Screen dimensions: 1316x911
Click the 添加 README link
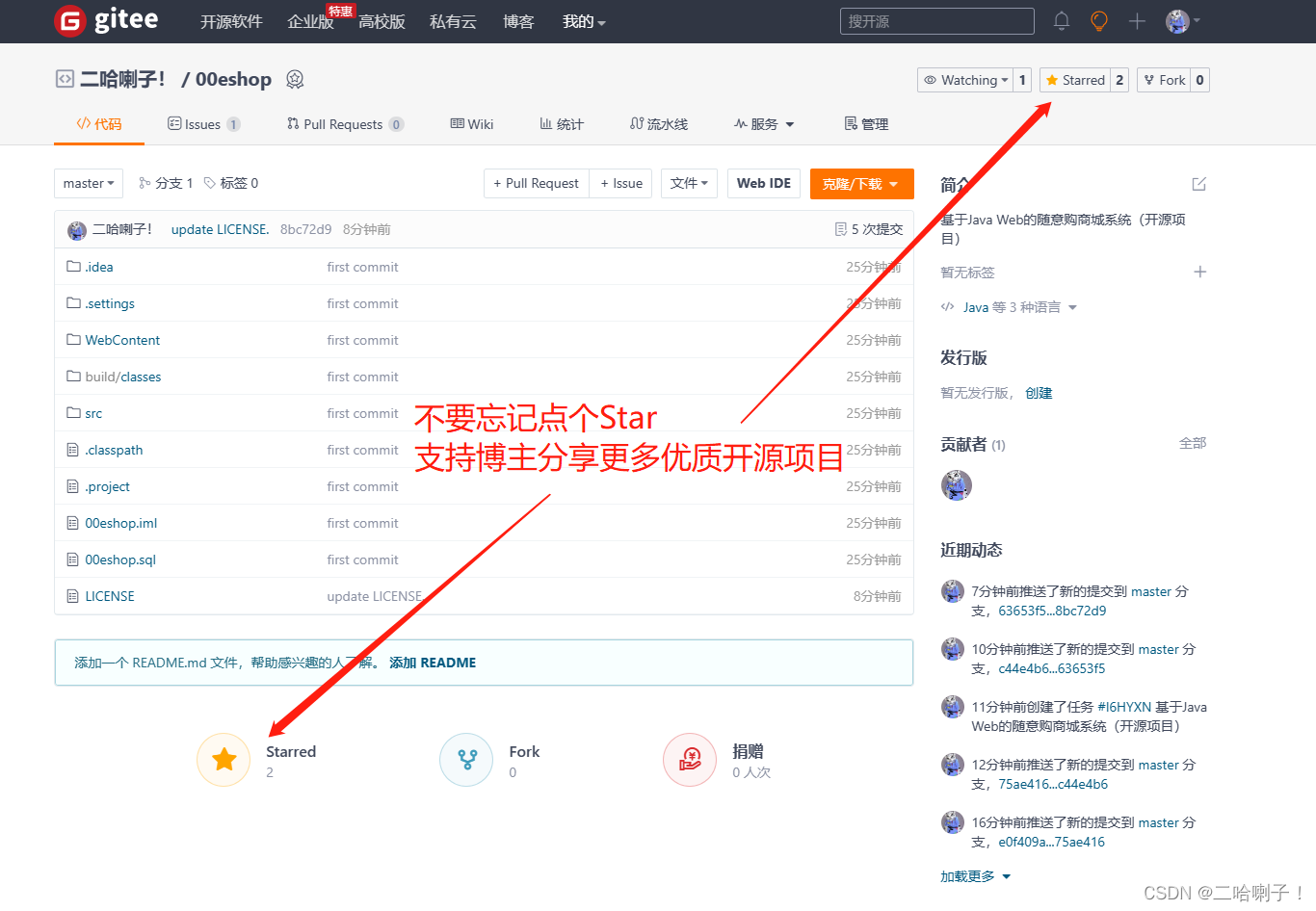(x=433, y=663)
